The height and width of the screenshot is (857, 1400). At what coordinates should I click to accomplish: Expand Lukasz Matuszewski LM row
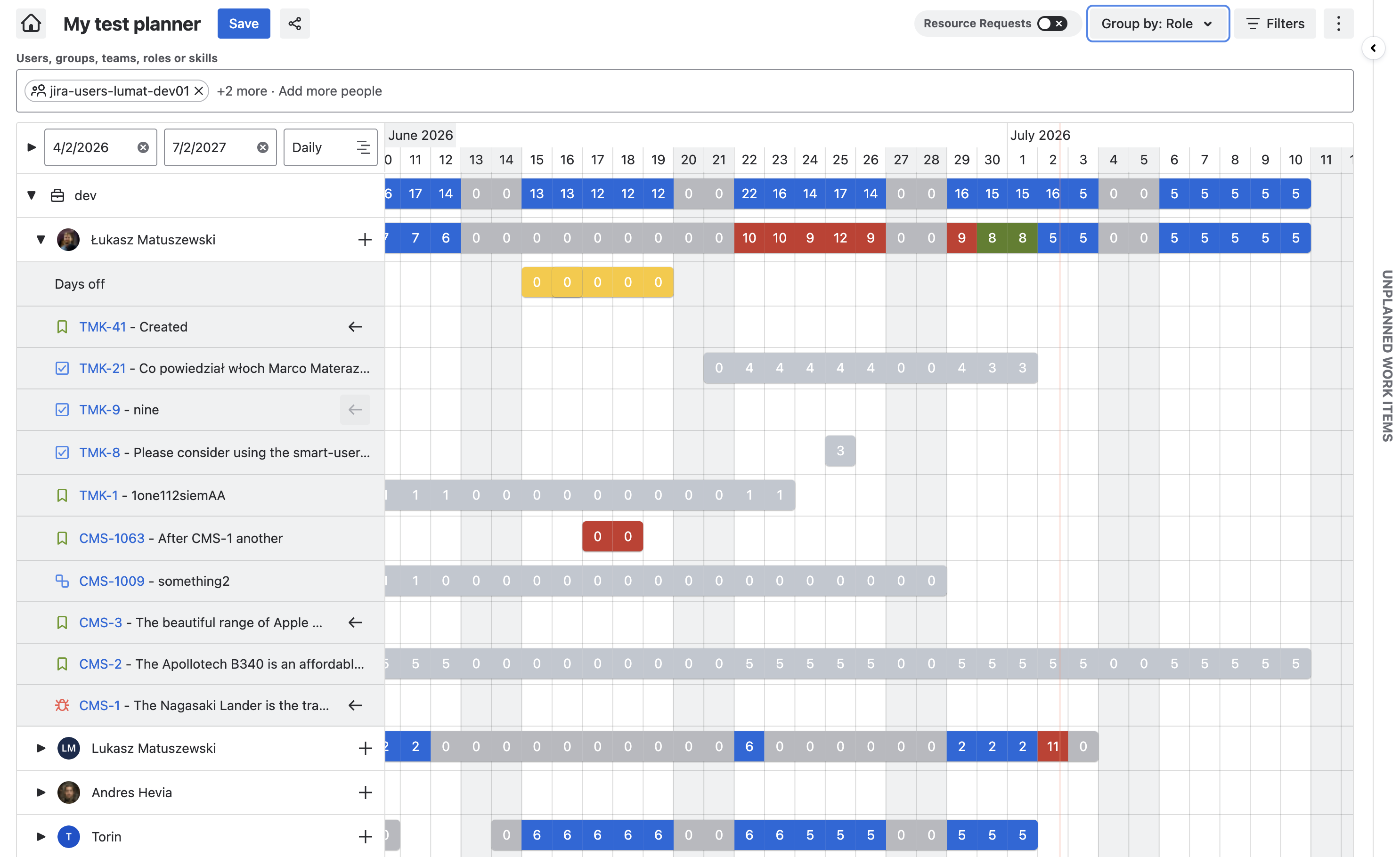(x=41, y=748)
